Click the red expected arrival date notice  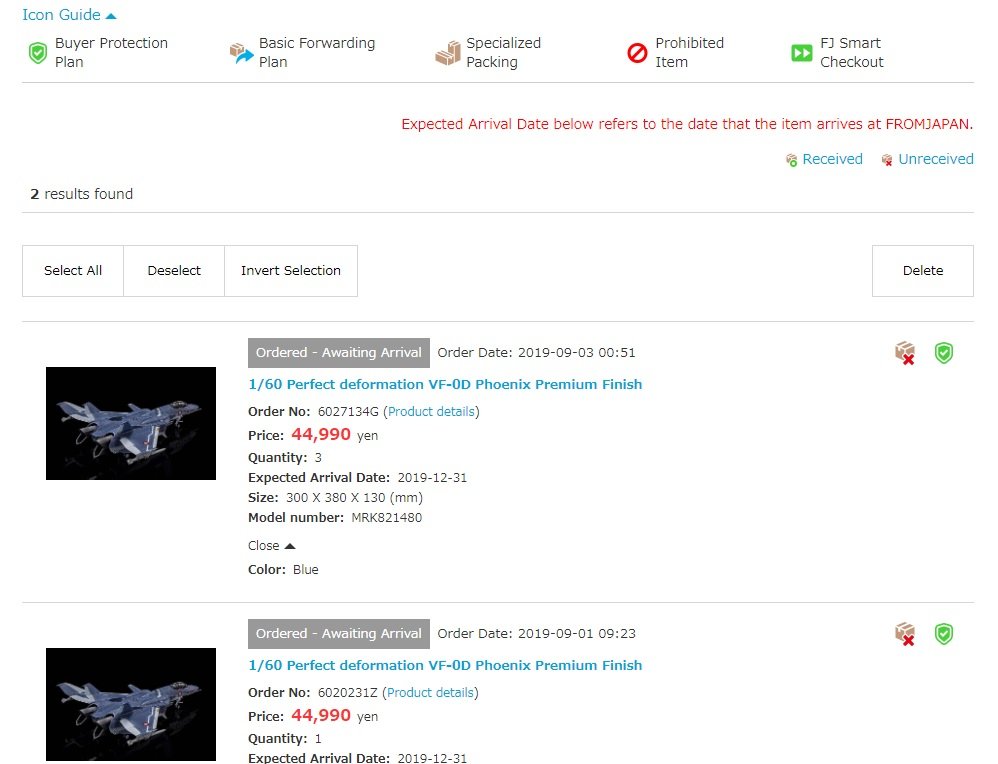(687, 124)
